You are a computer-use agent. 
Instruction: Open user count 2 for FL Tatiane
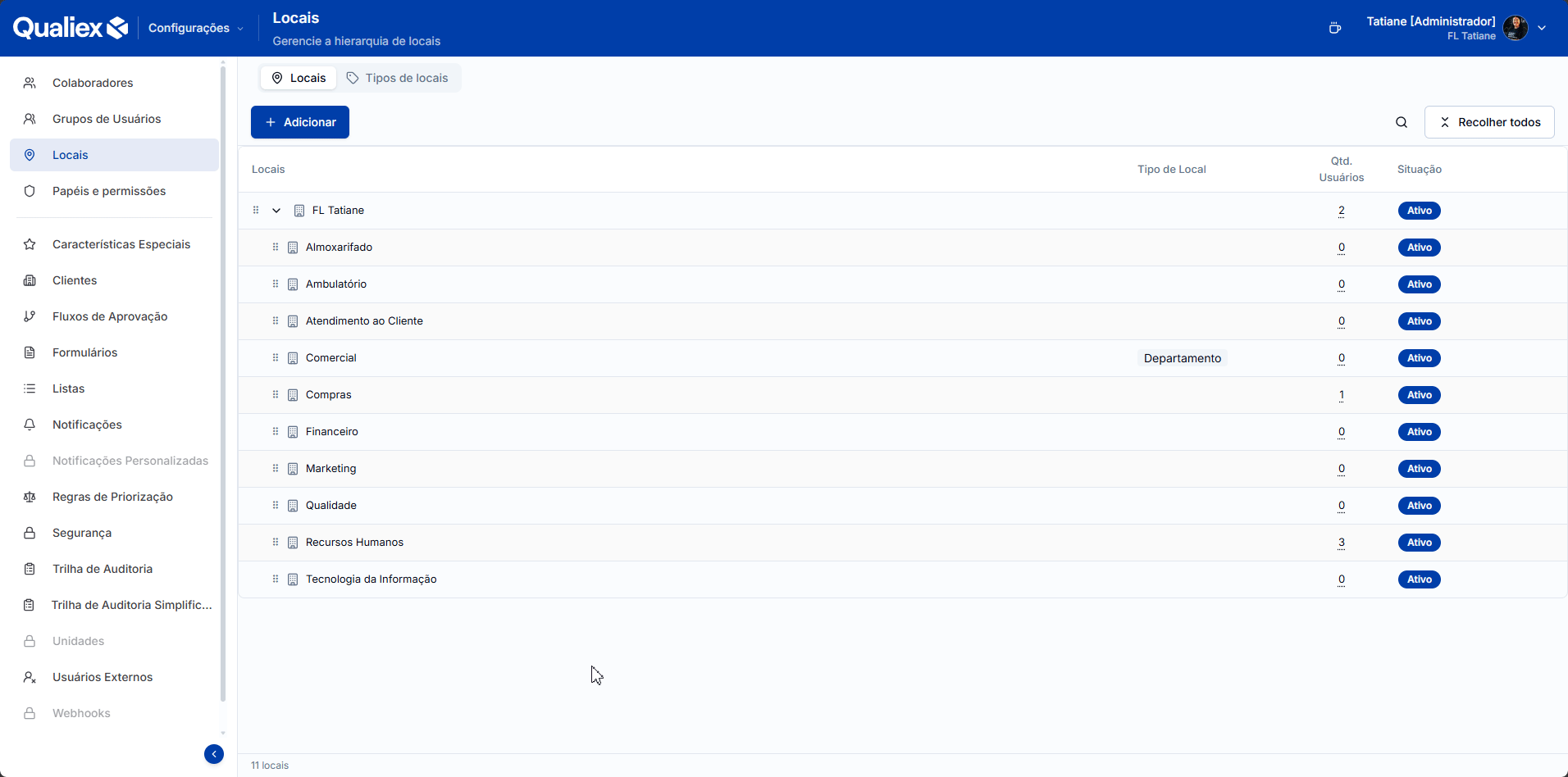point(1342,211)
